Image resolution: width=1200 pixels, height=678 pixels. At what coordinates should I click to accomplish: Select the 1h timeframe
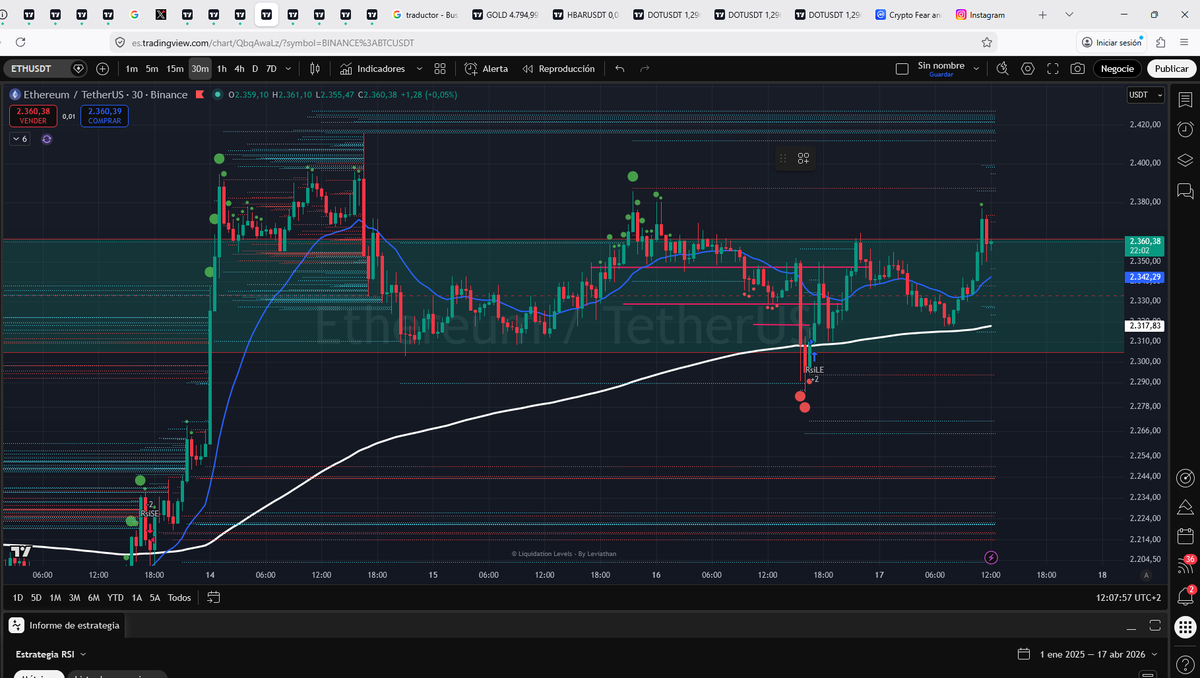pos(222,69)
